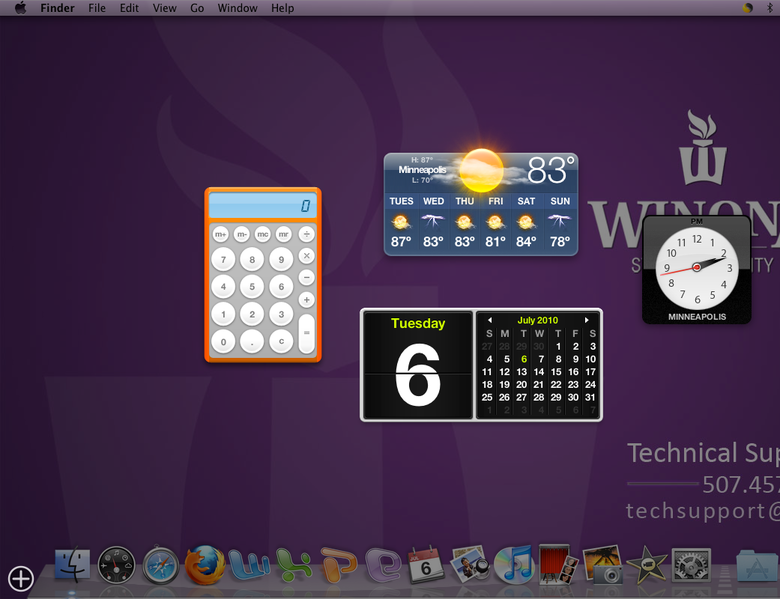This screenshot has height=599, width=780.
Task: Select July 17 in the calendar widget
Action: 590,372
